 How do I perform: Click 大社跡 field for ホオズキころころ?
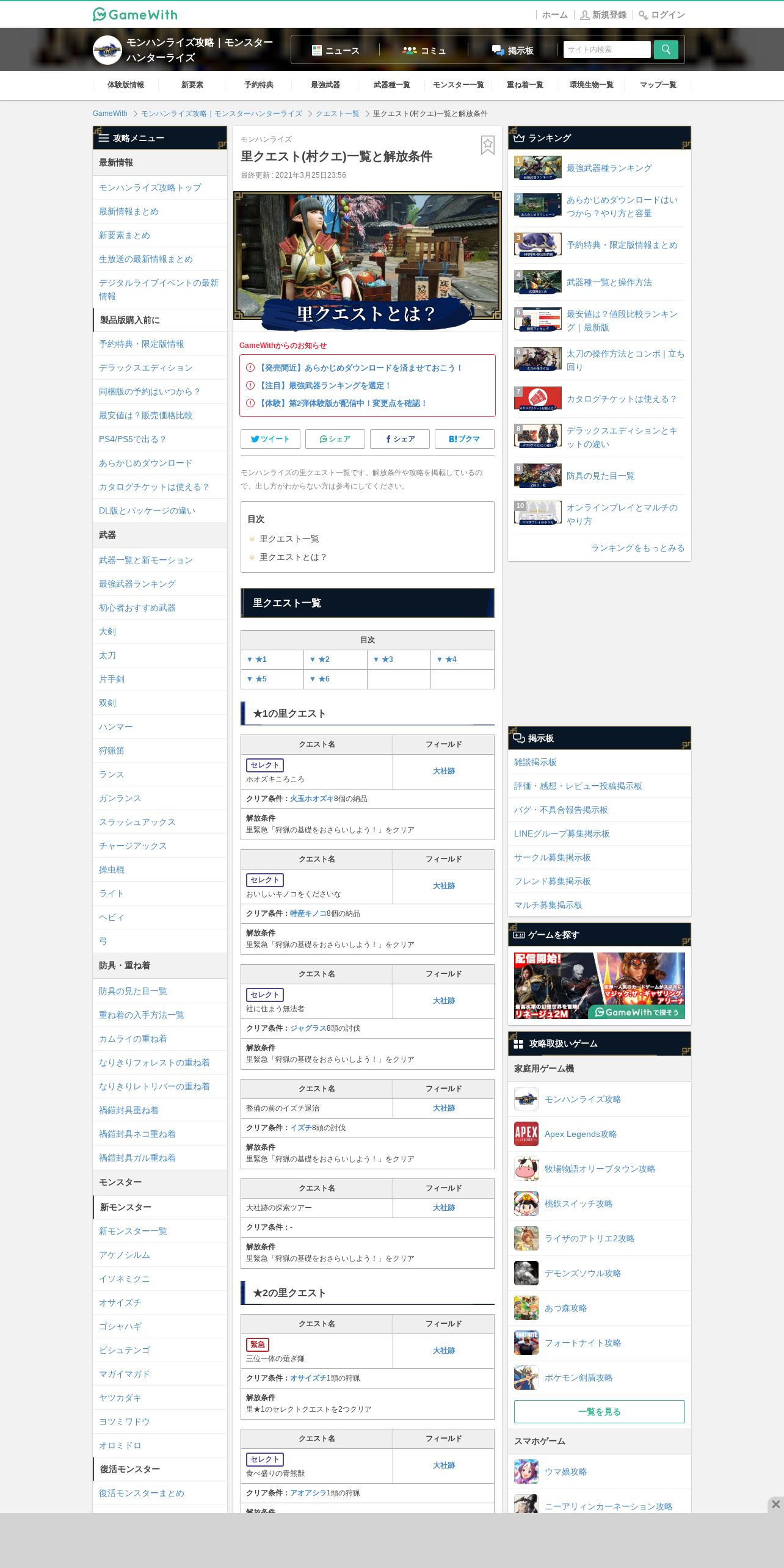pyautogui.click(x=444, y=771)
